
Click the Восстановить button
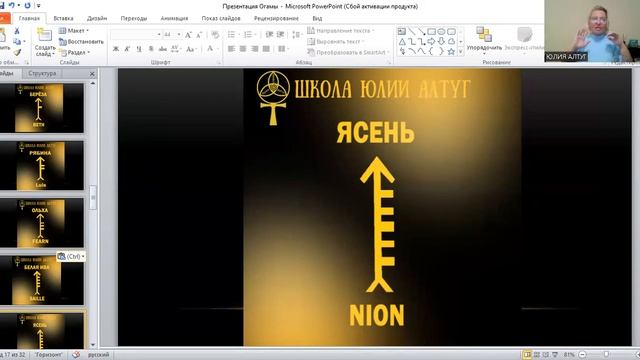point(81,42)
